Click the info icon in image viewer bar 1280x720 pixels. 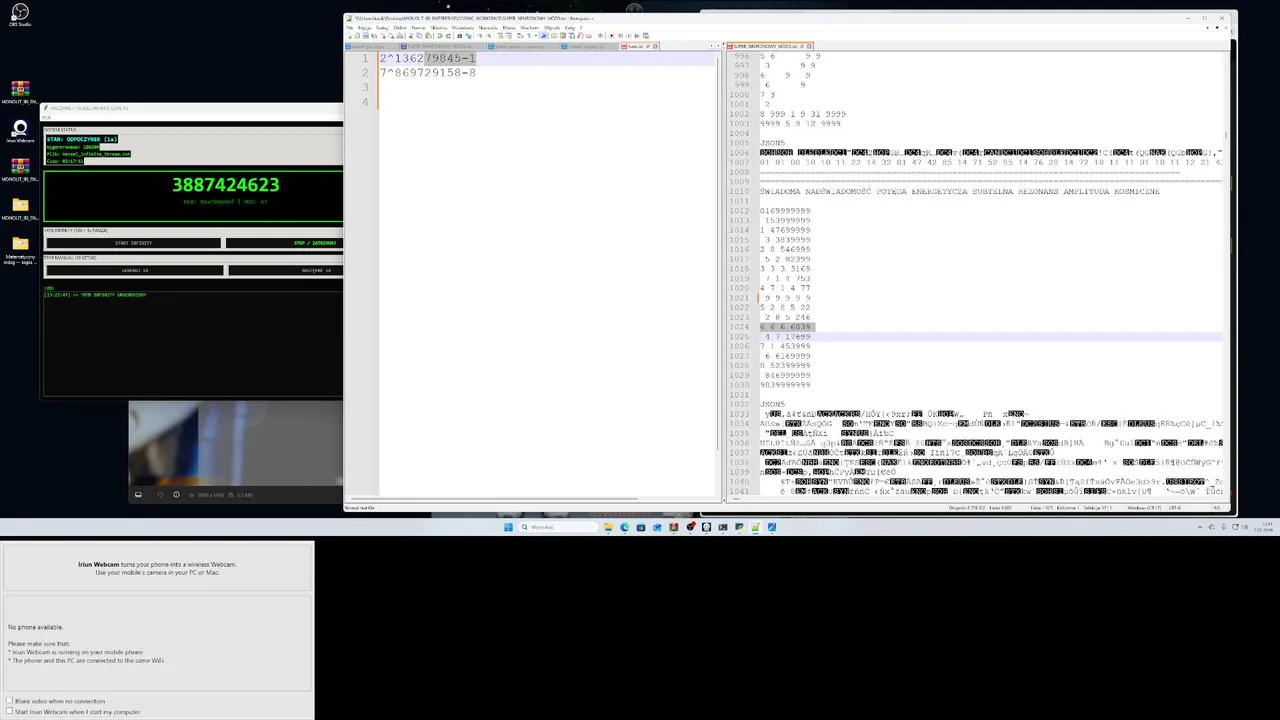pyautogui.click(x=176, y=495)
